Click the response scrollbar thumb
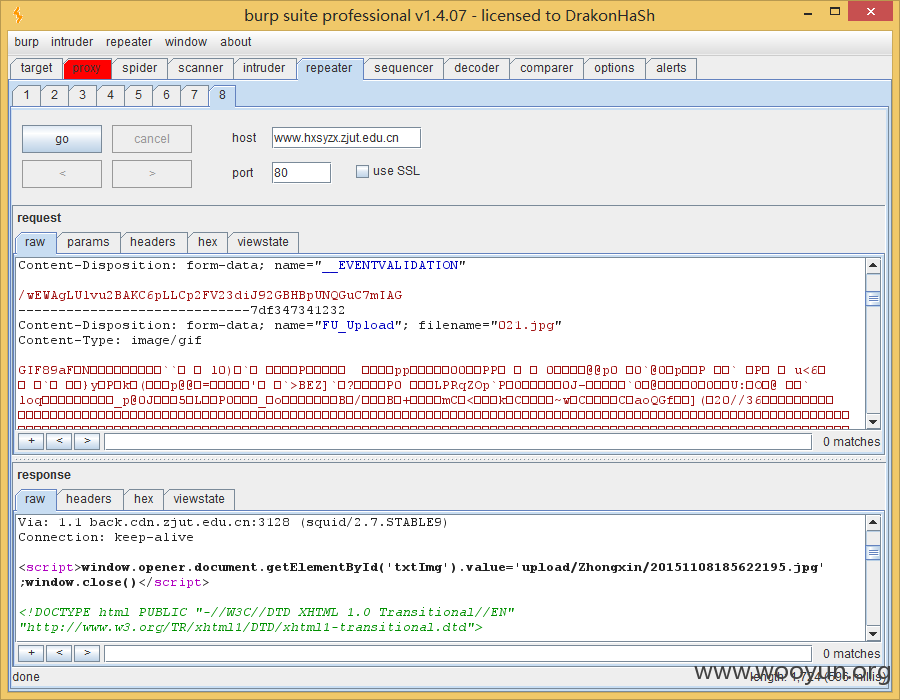The height and width of the screenshot is (700, 900). pos(873,553)
